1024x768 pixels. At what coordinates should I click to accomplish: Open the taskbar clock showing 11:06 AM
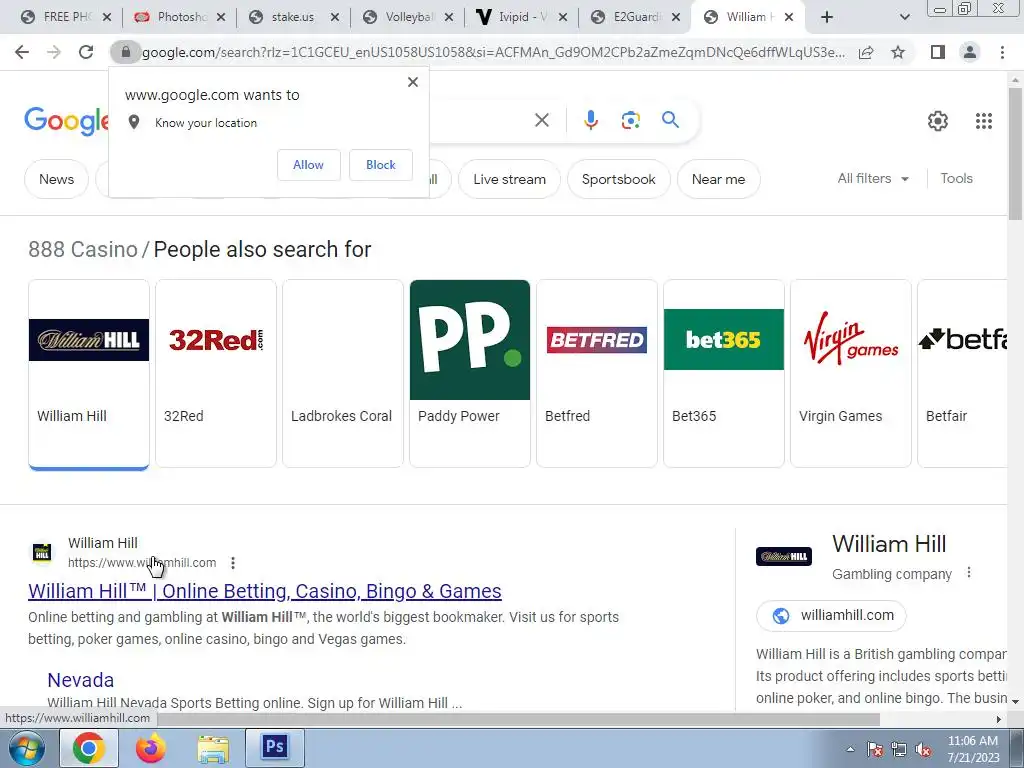click(973, 749)
